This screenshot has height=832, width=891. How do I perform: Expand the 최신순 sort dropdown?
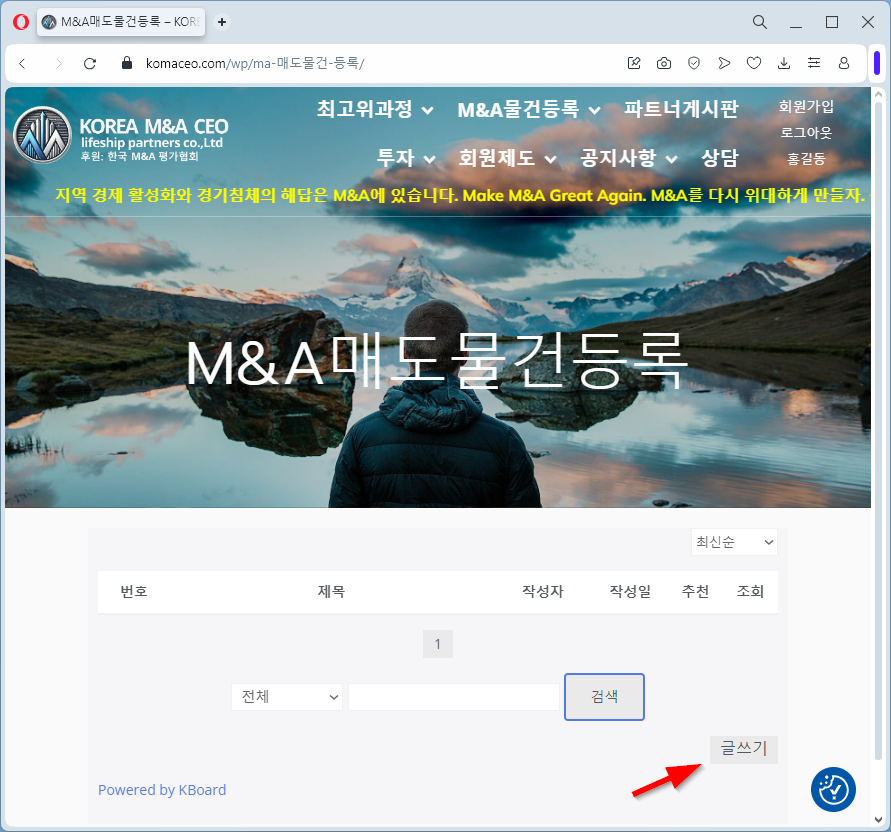pyautogui.click(x=734, y=542)
